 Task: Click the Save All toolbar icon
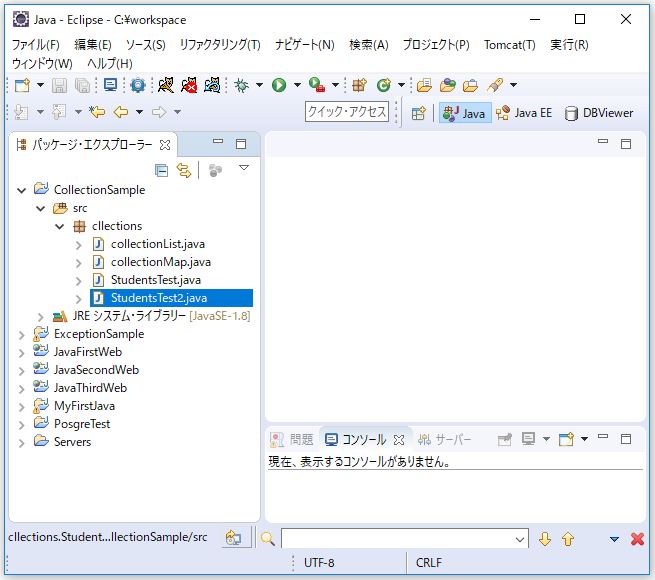[x=82, y=85]
